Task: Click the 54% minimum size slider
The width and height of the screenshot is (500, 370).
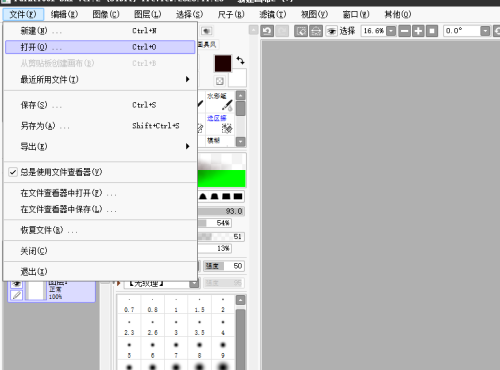Action: (215, 223)
